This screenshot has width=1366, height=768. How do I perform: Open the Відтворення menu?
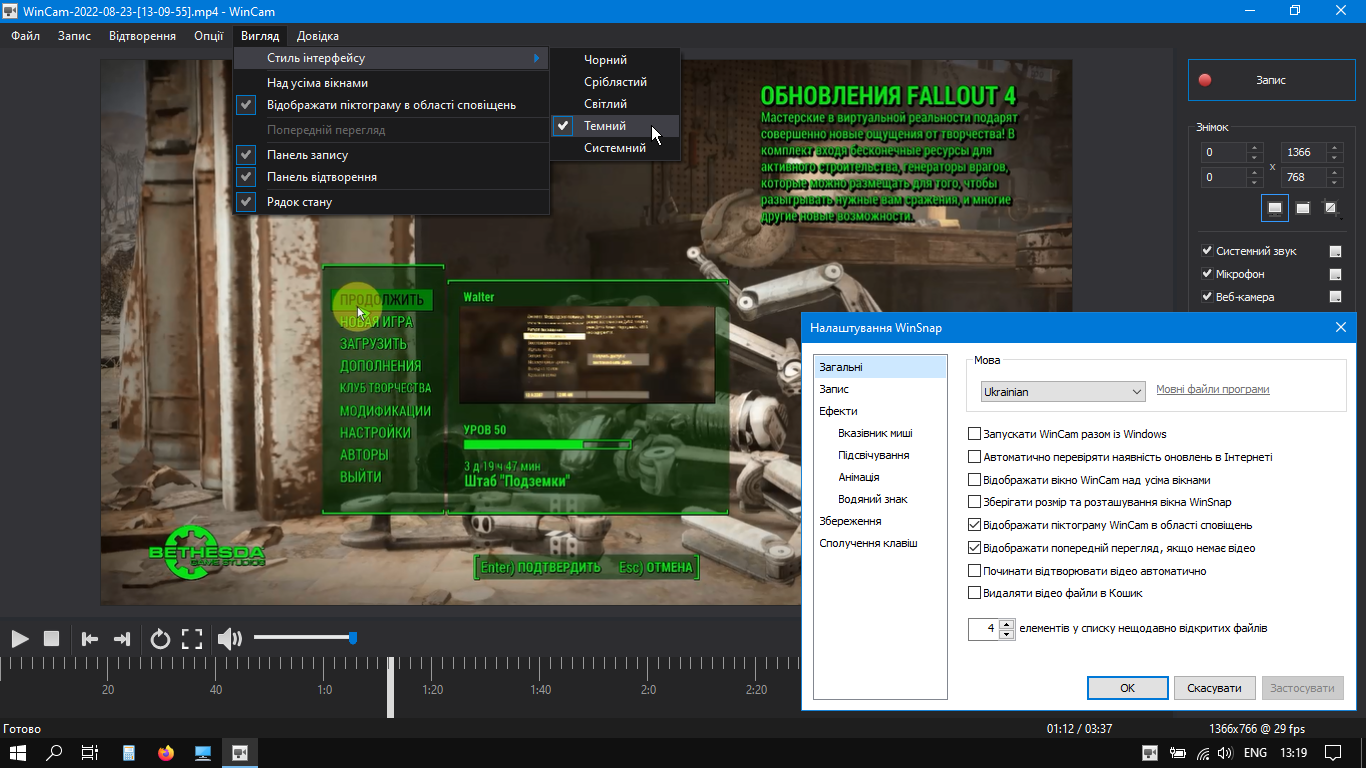tap(141, 36)
